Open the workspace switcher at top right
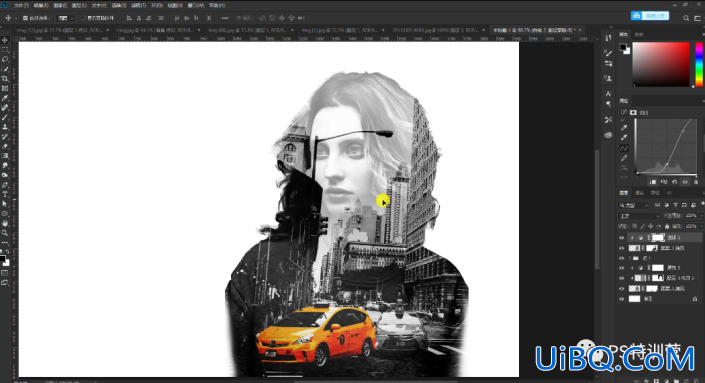The image size is (705, 383). (x=697, y=18)
